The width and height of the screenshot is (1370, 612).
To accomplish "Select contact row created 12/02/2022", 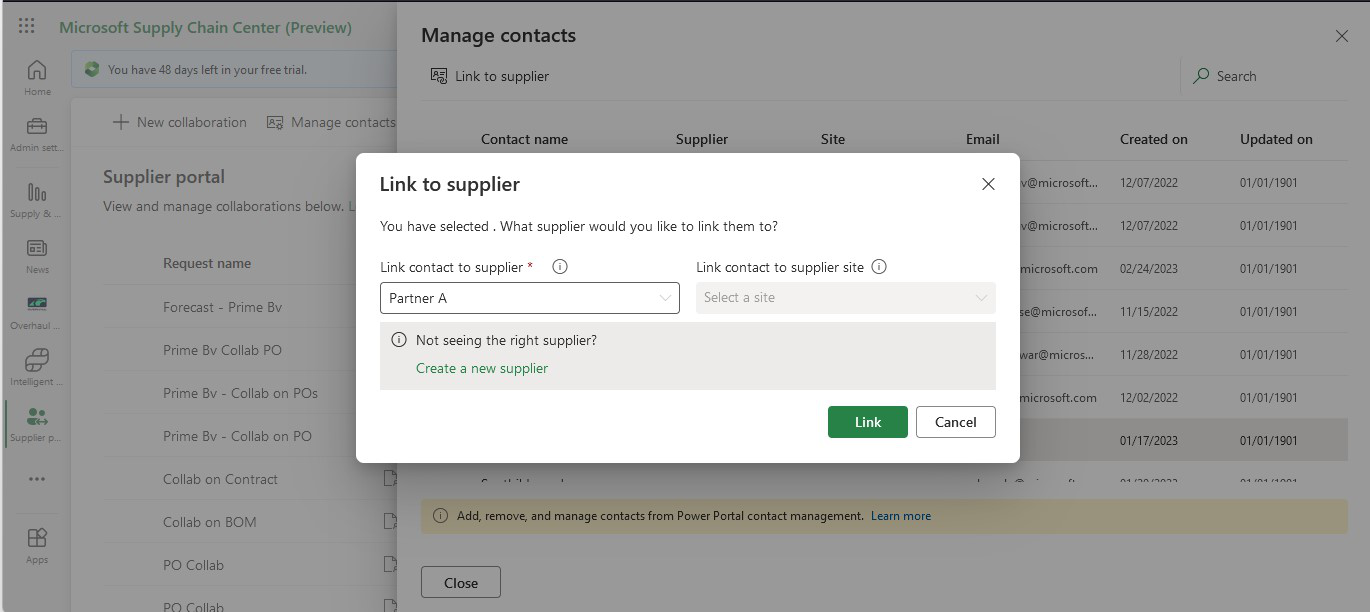I will tap(1184, 397).
